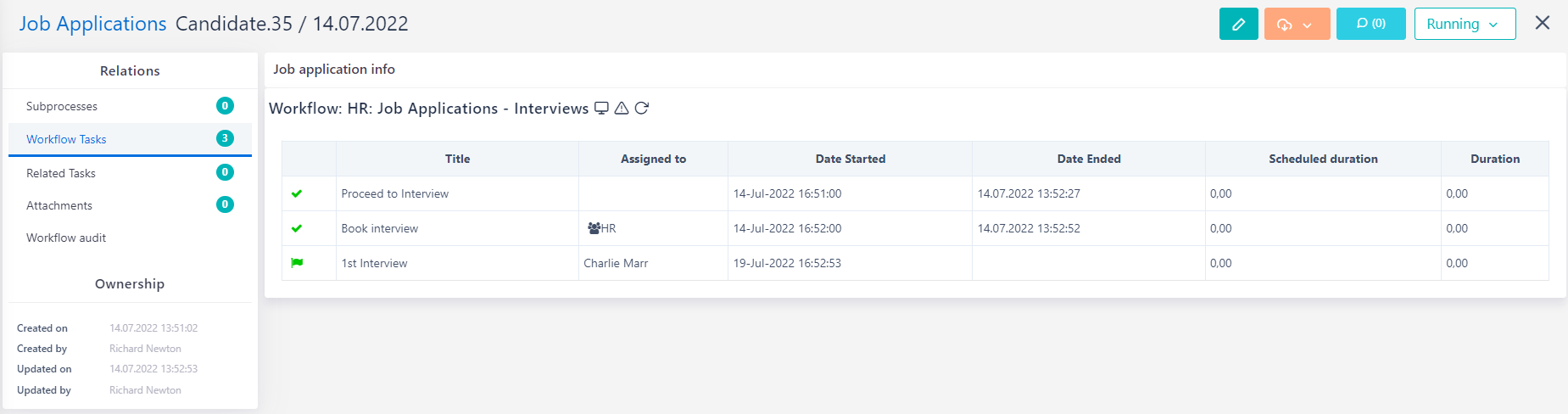Open the comments (0) button
Image resolution: width=1568 pixels, height=414 pixels.
1370,24
